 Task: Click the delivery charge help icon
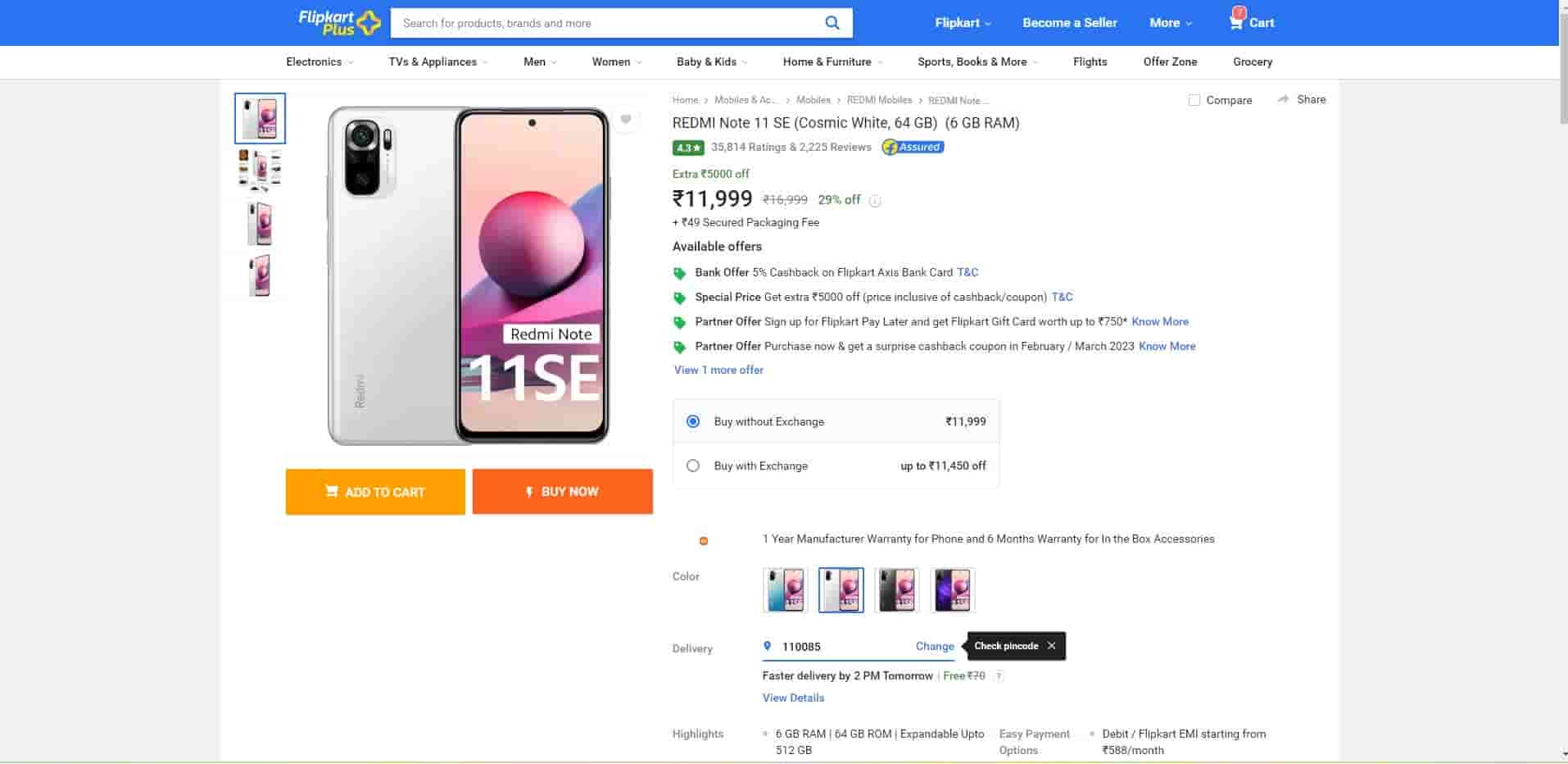pos(999,676)
